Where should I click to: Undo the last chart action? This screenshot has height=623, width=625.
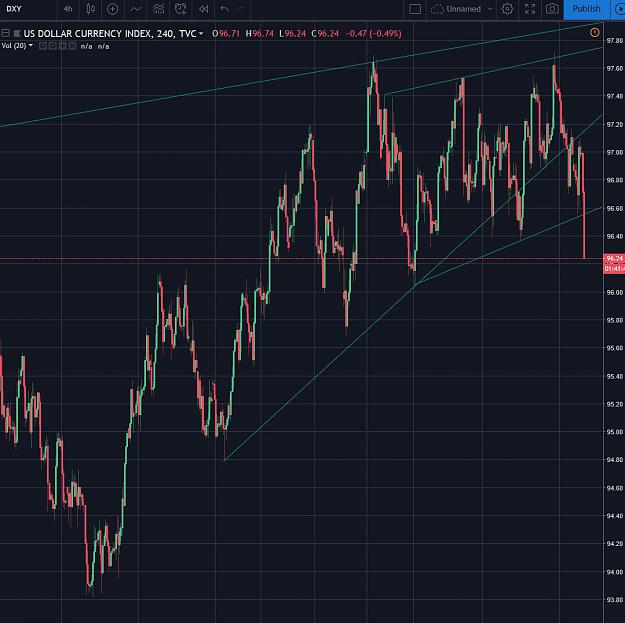(x=224, y=9)
